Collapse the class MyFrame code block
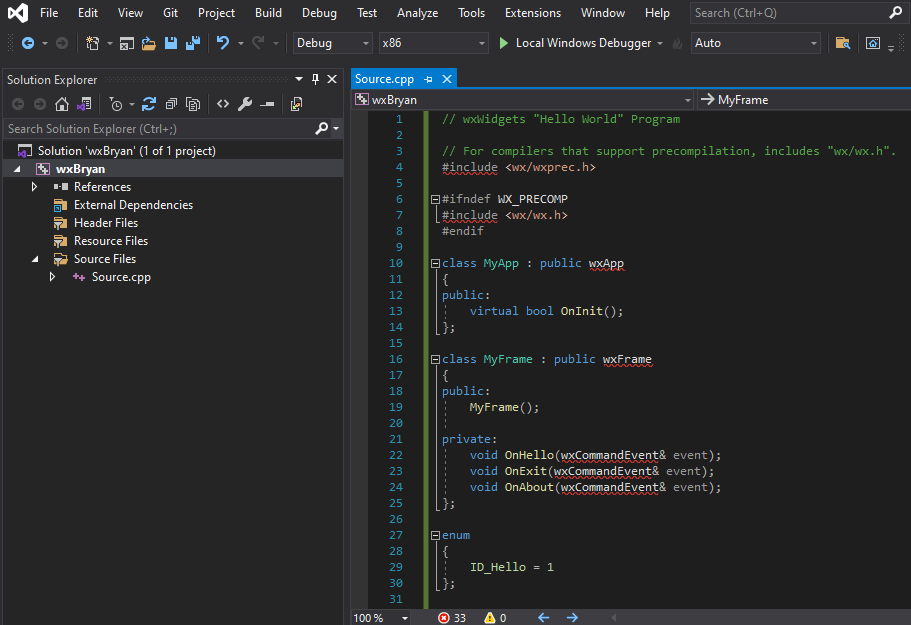The image size is (911, 625). point(435,360)
